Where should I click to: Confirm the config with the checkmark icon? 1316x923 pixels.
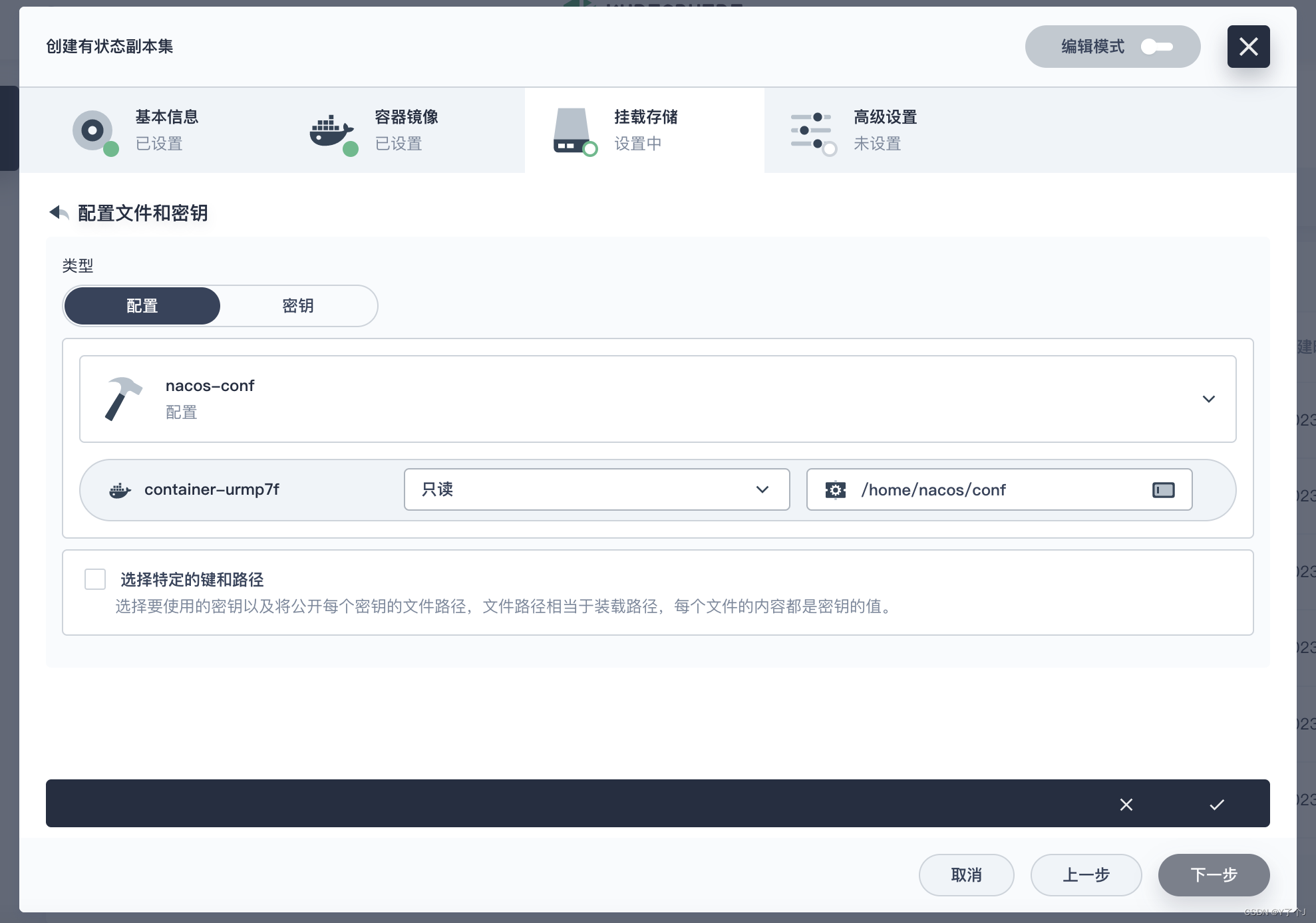[1217, 805]
